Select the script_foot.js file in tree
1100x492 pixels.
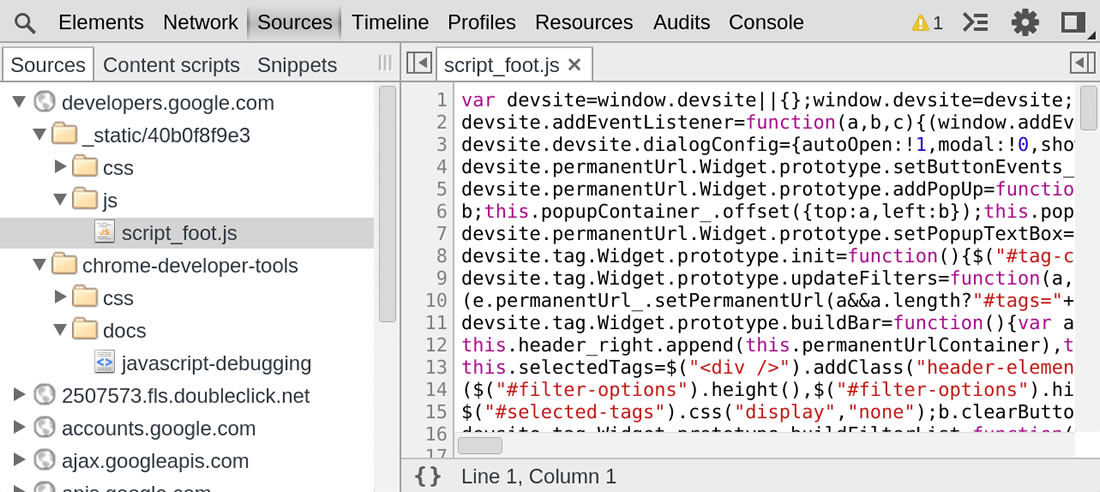[x=178, y=233]
